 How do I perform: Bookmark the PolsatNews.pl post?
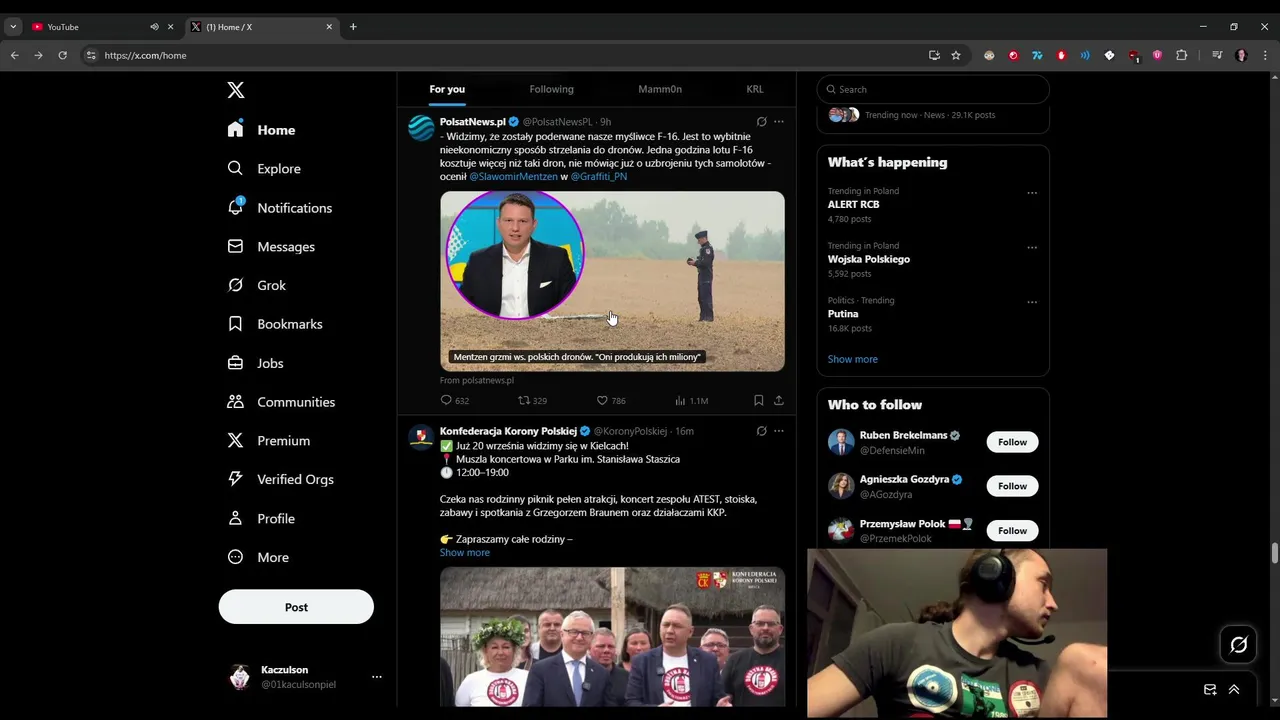(758, 400)
